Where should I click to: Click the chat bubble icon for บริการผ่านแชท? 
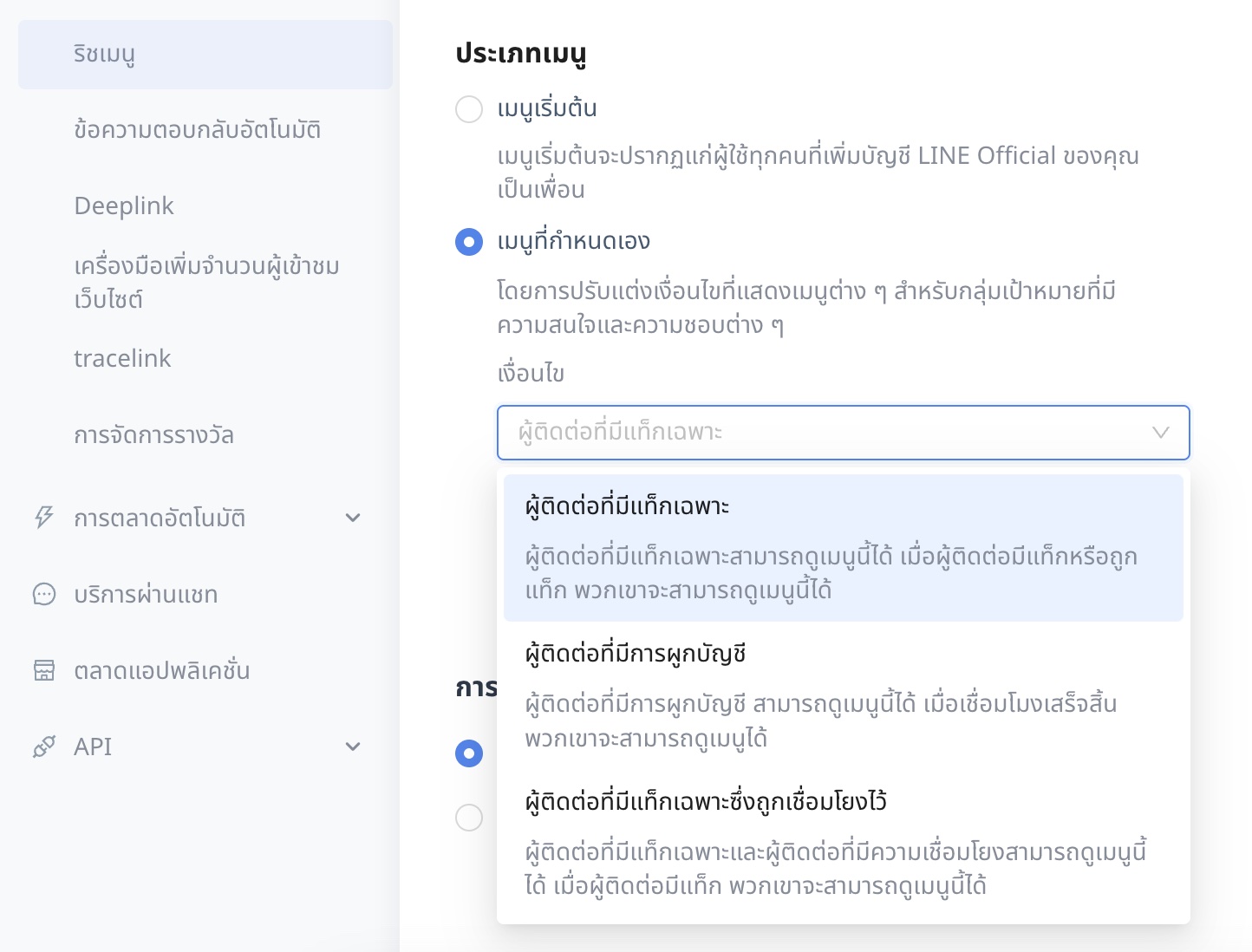pyautogui.click(x=43, y=594)
